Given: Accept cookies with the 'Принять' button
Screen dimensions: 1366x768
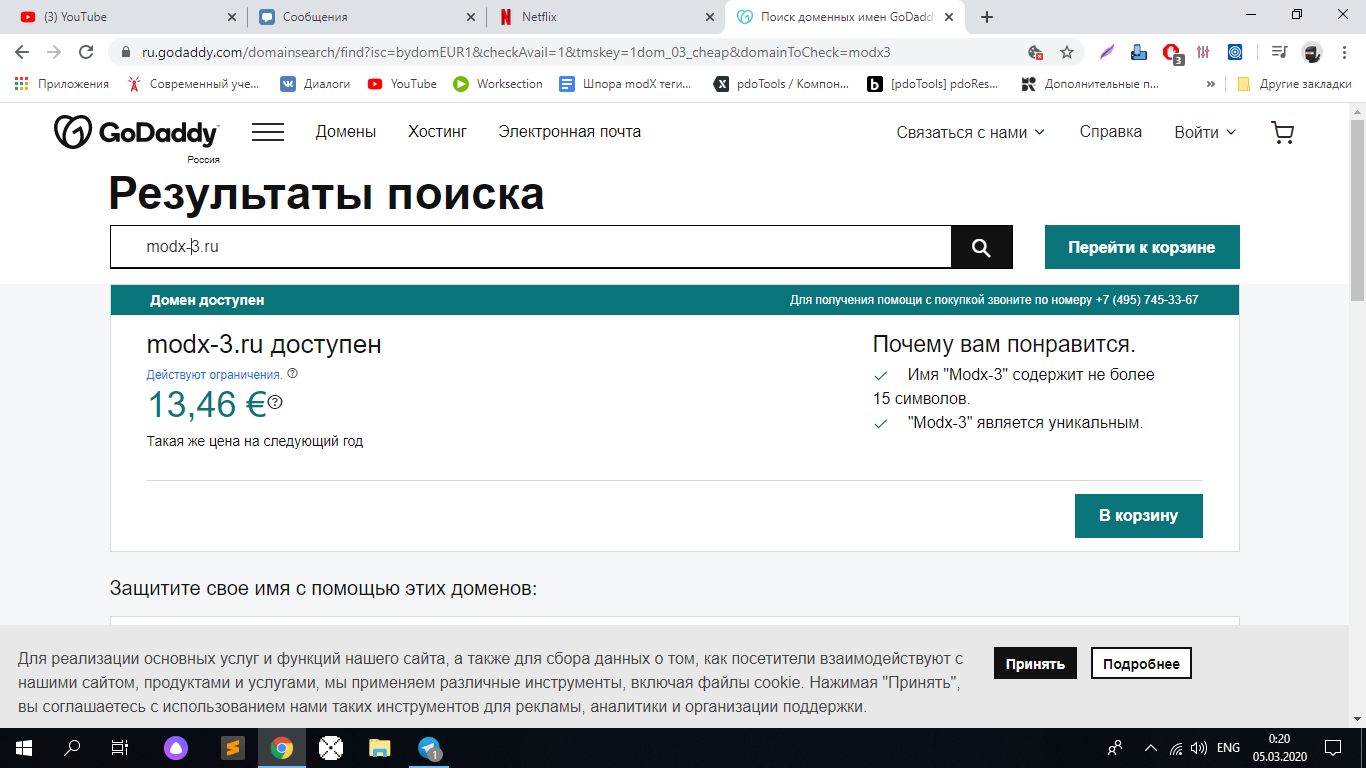Looking at the screenshot, I should (x=1035, y=663).
